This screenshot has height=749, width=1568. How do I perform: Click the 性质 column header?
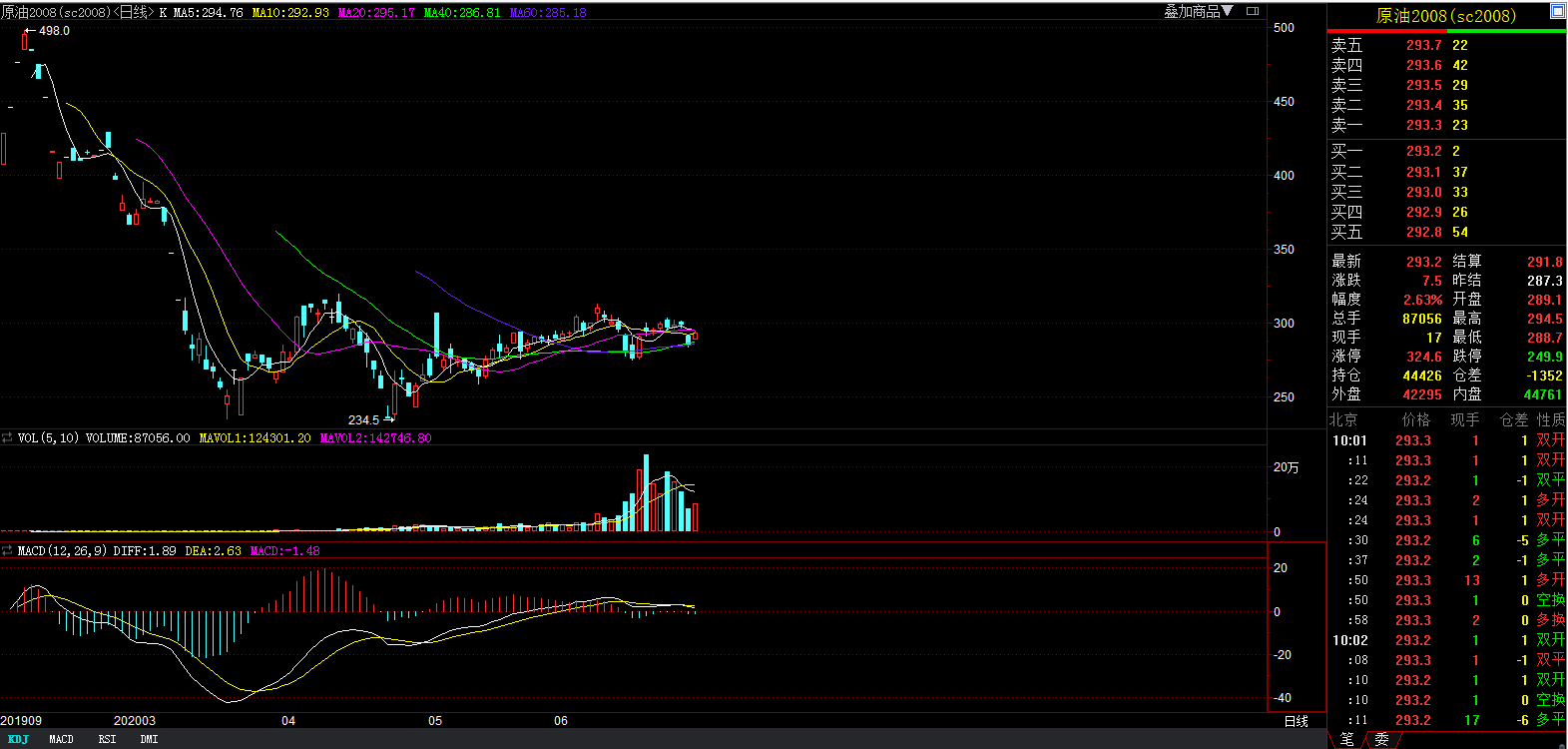1550,419
